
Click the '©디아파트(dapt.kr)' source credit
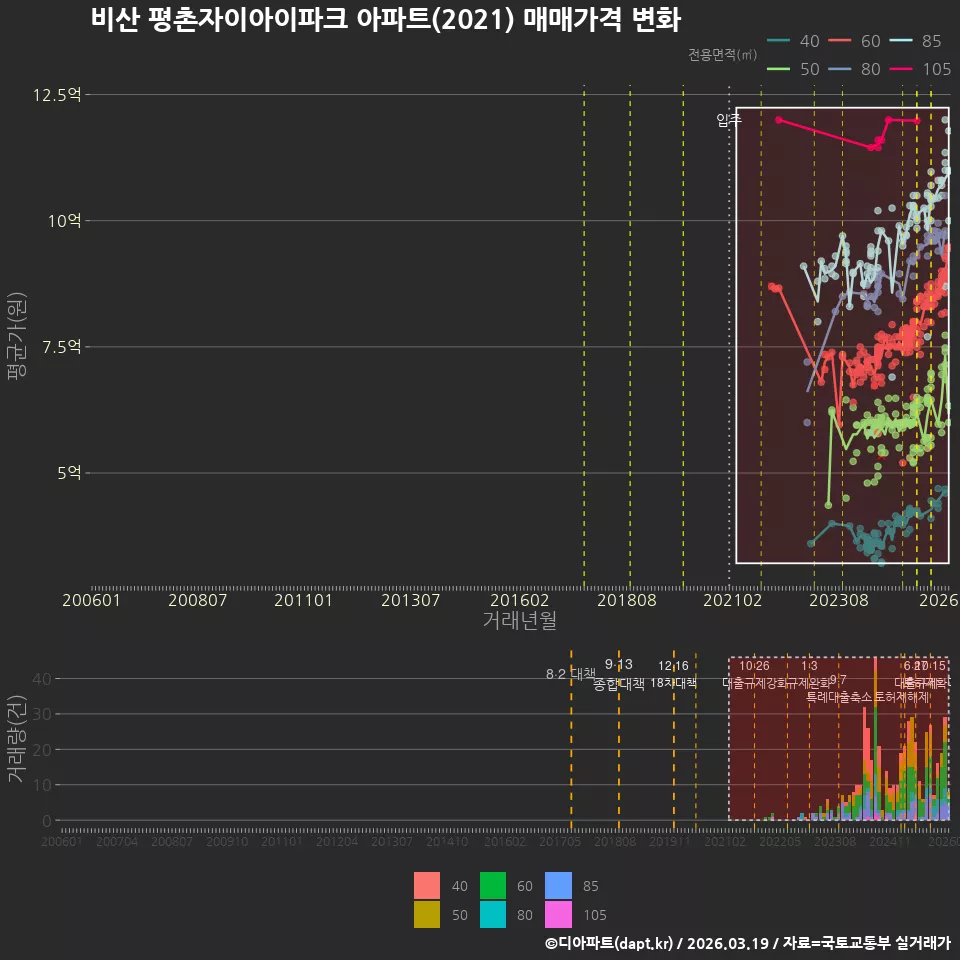(609, 943)
